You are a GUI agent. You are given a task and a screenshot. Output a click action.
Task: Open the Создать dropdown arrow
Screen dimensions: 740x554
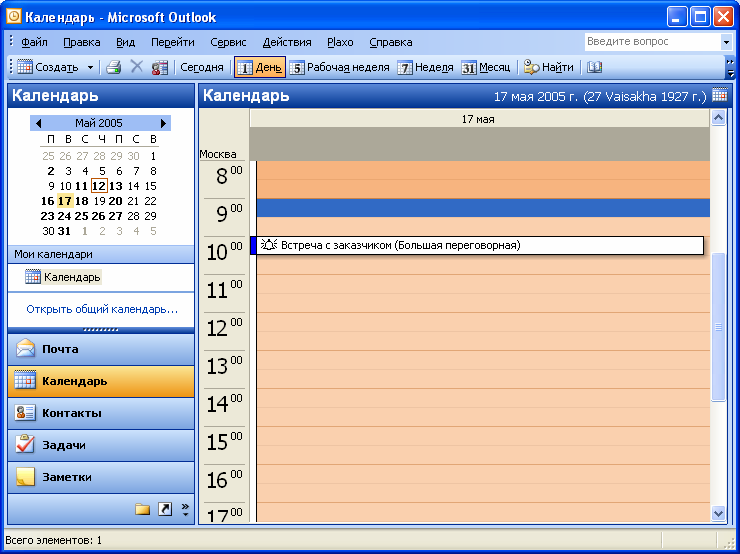90,67
